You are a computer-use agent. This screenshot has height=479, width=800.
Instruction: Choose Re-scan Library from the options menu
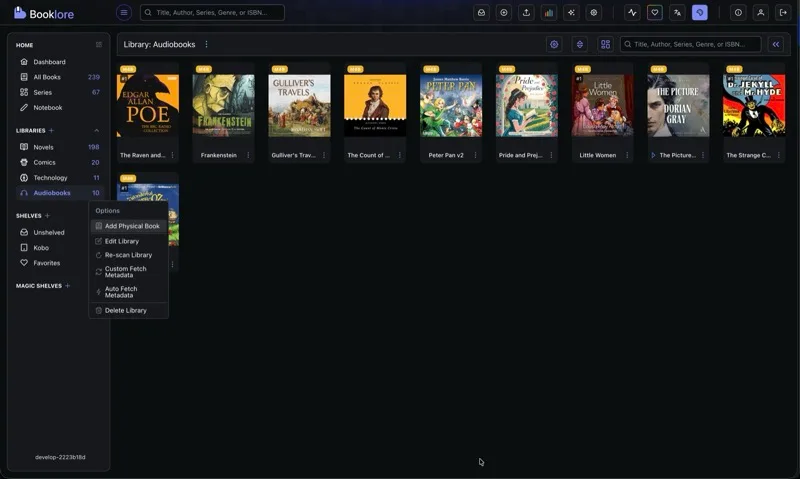tap(129, 255)
